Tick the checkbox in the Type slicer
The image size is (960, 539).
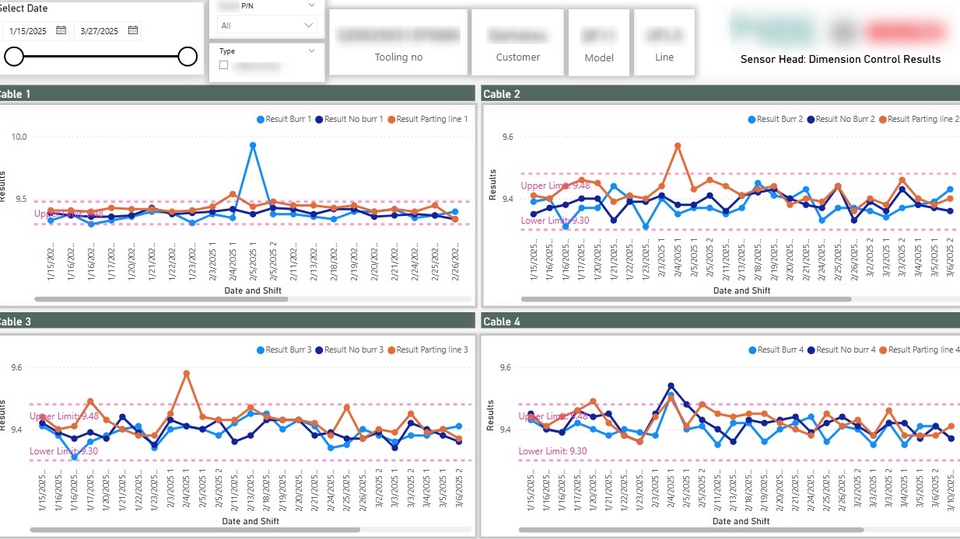224,66
